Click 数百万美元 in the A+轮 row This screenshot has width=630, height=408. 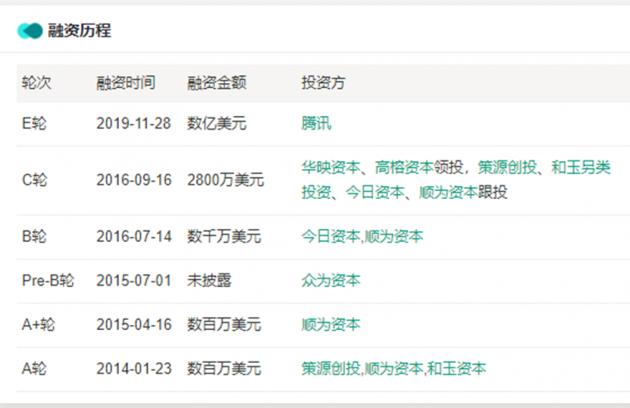point(224,325)
